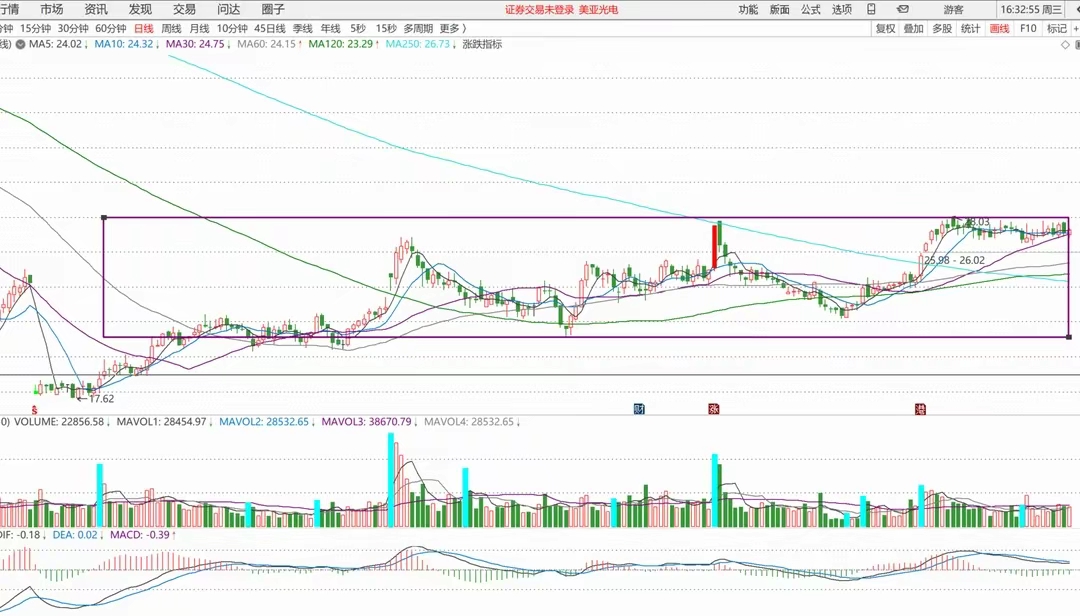The height and width of the screenshot is (616, 1080).
Task: Click the DEA: 0.02 value
Action: [75, 535]
